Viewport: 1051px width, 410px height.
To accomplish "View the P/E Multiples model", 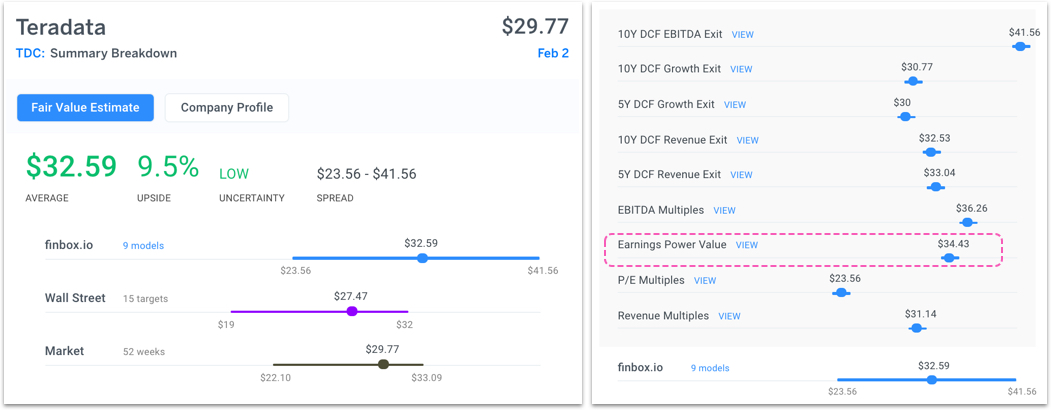I will (704, 281).
